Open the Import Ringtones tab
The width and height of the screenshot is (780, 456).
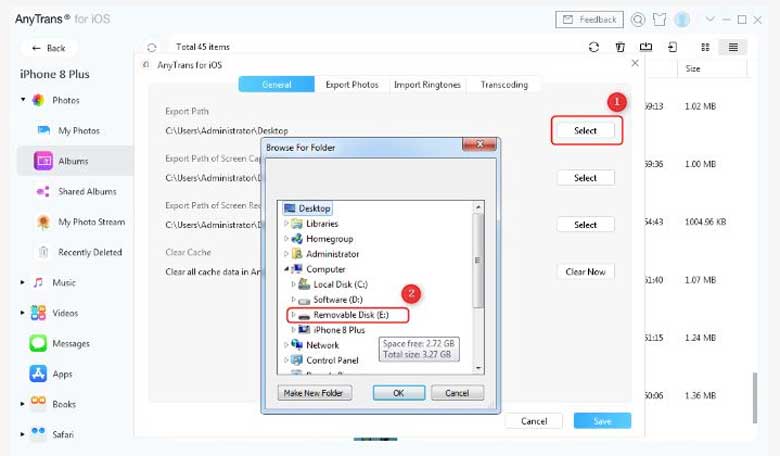pyautogui.click(x=427, y=85)
